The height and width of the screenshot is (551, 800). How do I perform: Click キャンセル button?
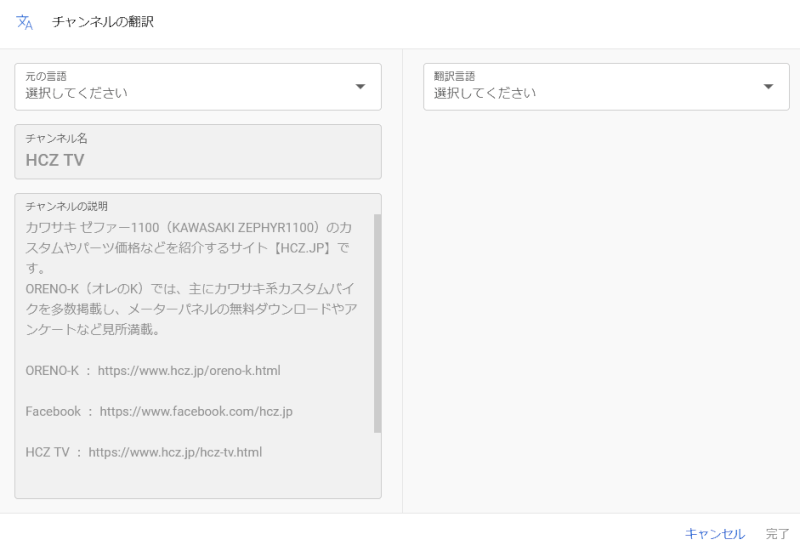pyautogui.click(x=714, y=534)
